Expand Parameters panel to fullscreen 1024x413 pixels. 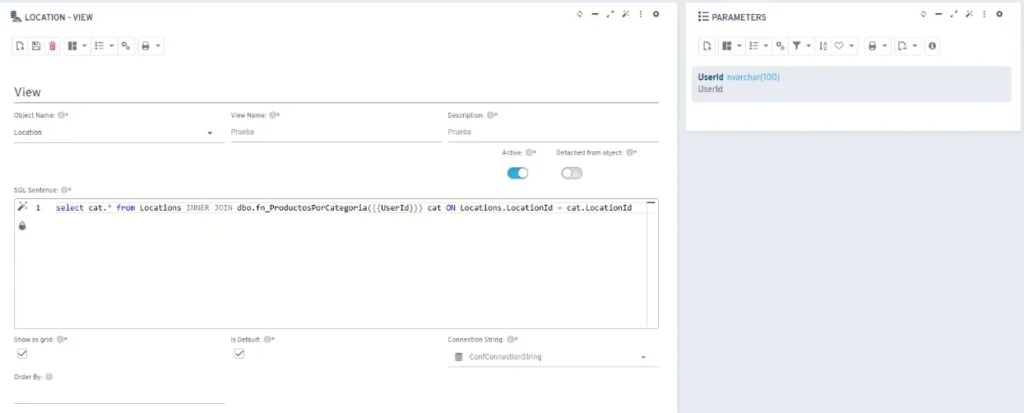pyautogui.click(x=953, y=14)
